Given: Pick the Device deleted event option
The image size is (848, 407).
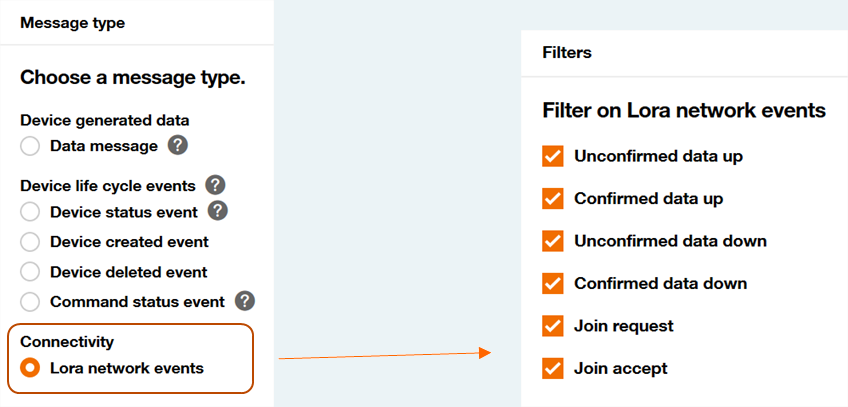Looking at the screenshot, I should point(30,271).
